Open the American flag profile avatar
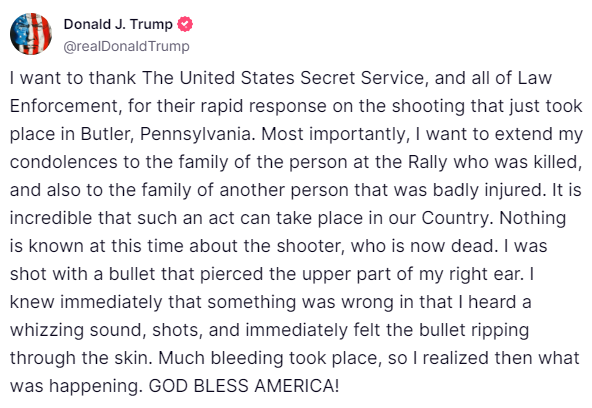The width and height of the screenshot is (592, 408). pyautogui.click(x=31, y=34)
